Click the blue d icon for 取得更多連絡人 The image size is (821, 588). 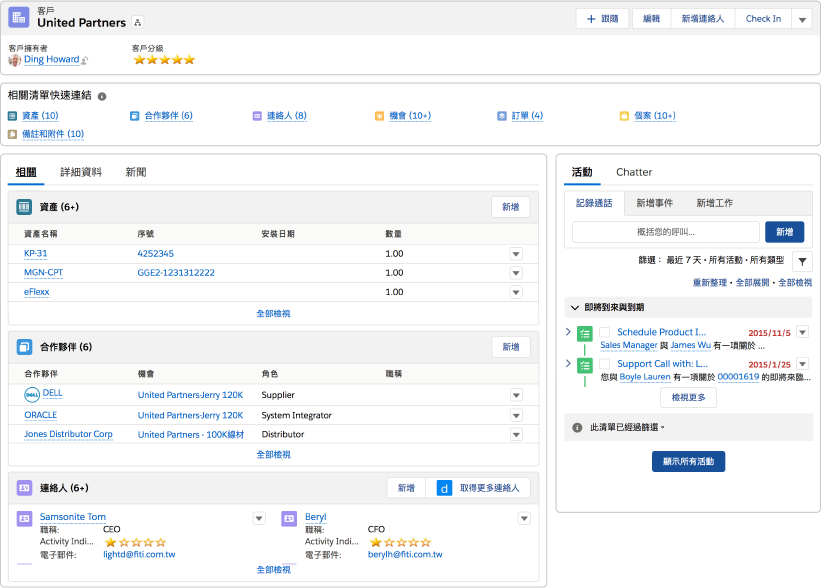click(444, 488)
